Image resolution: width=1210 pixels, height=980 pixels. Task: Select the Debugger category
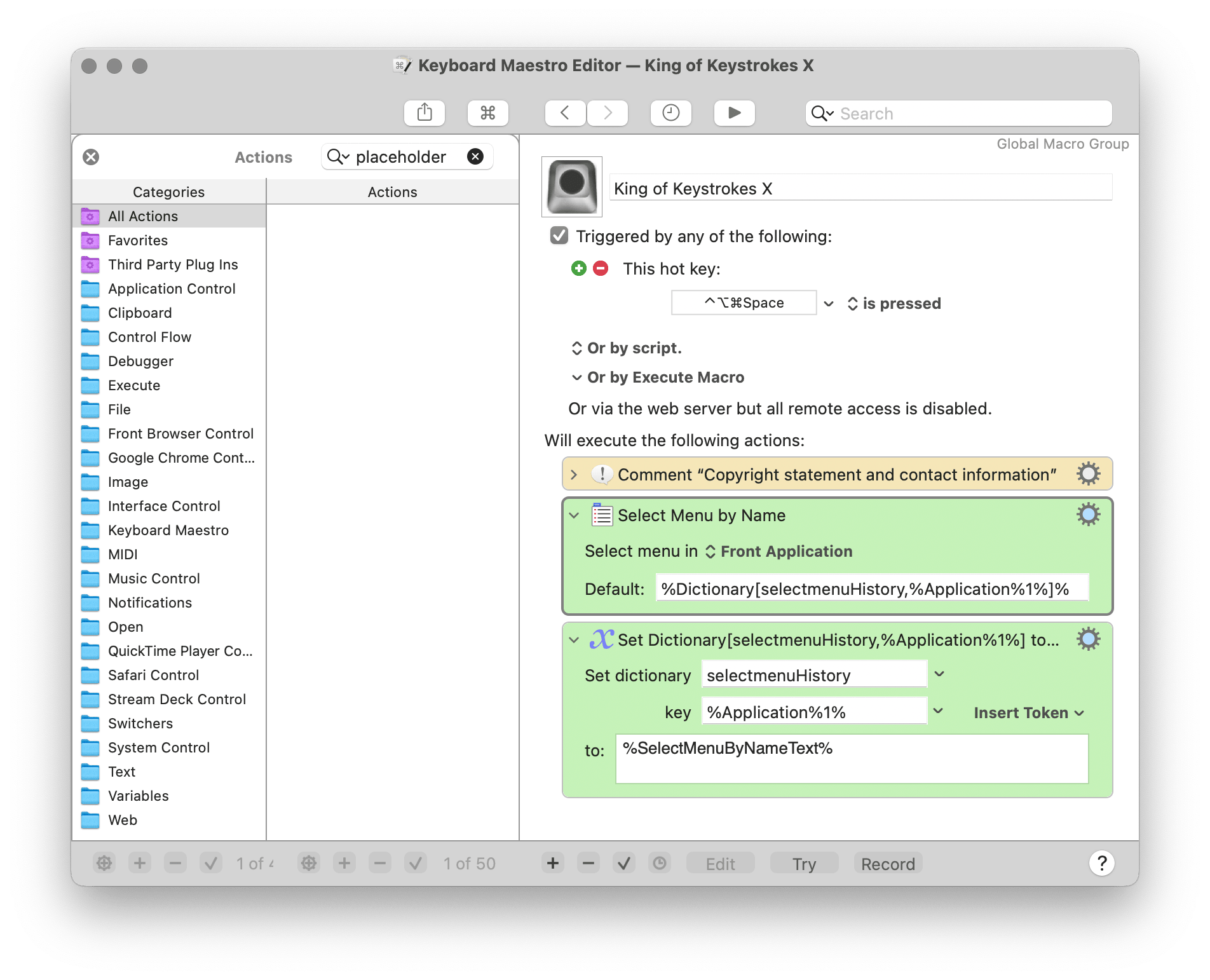169,361
